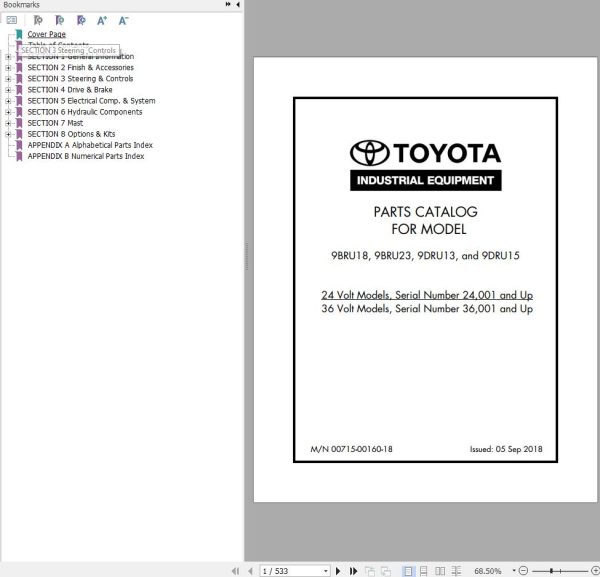Open SECTION 2 Finish & Accessories bookmark
The image size is (600, 577).
click(x=80, y=67)
